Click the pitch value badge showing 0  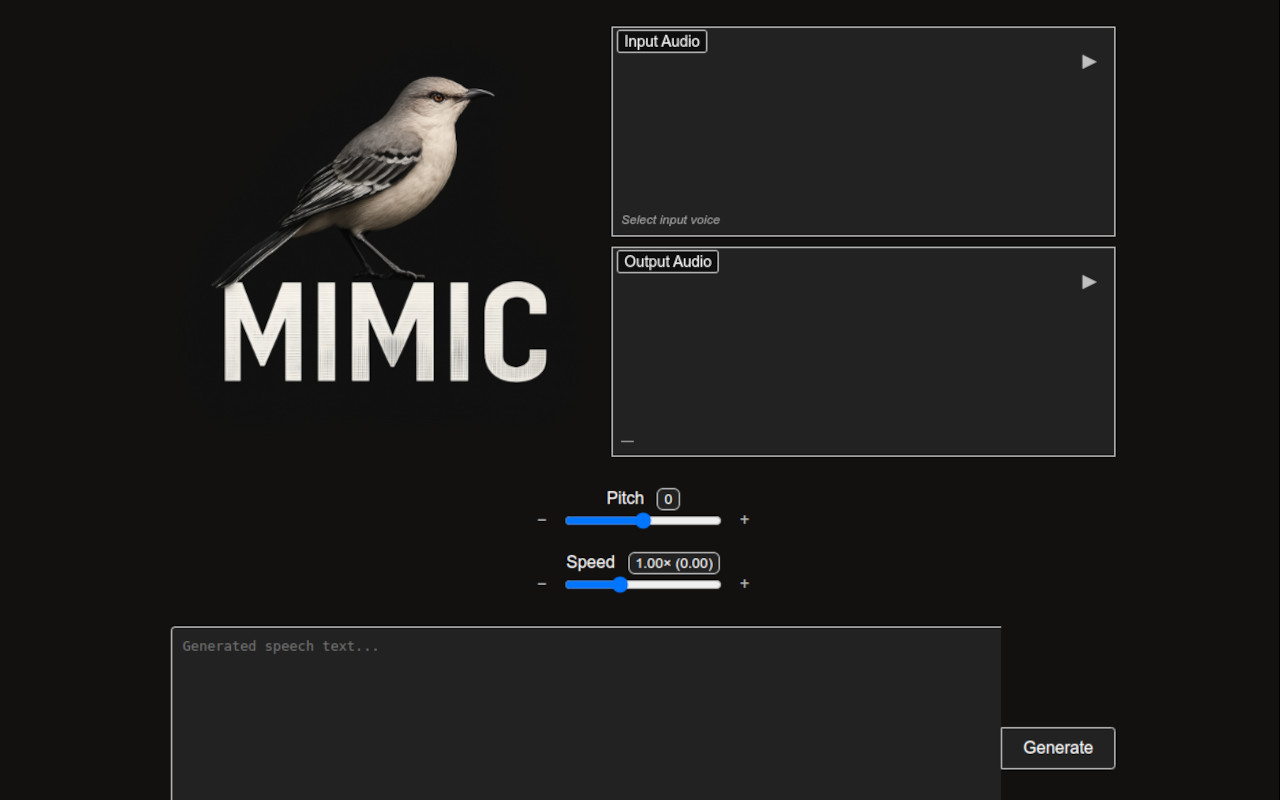pyautogui.click(x=667, y=499)
